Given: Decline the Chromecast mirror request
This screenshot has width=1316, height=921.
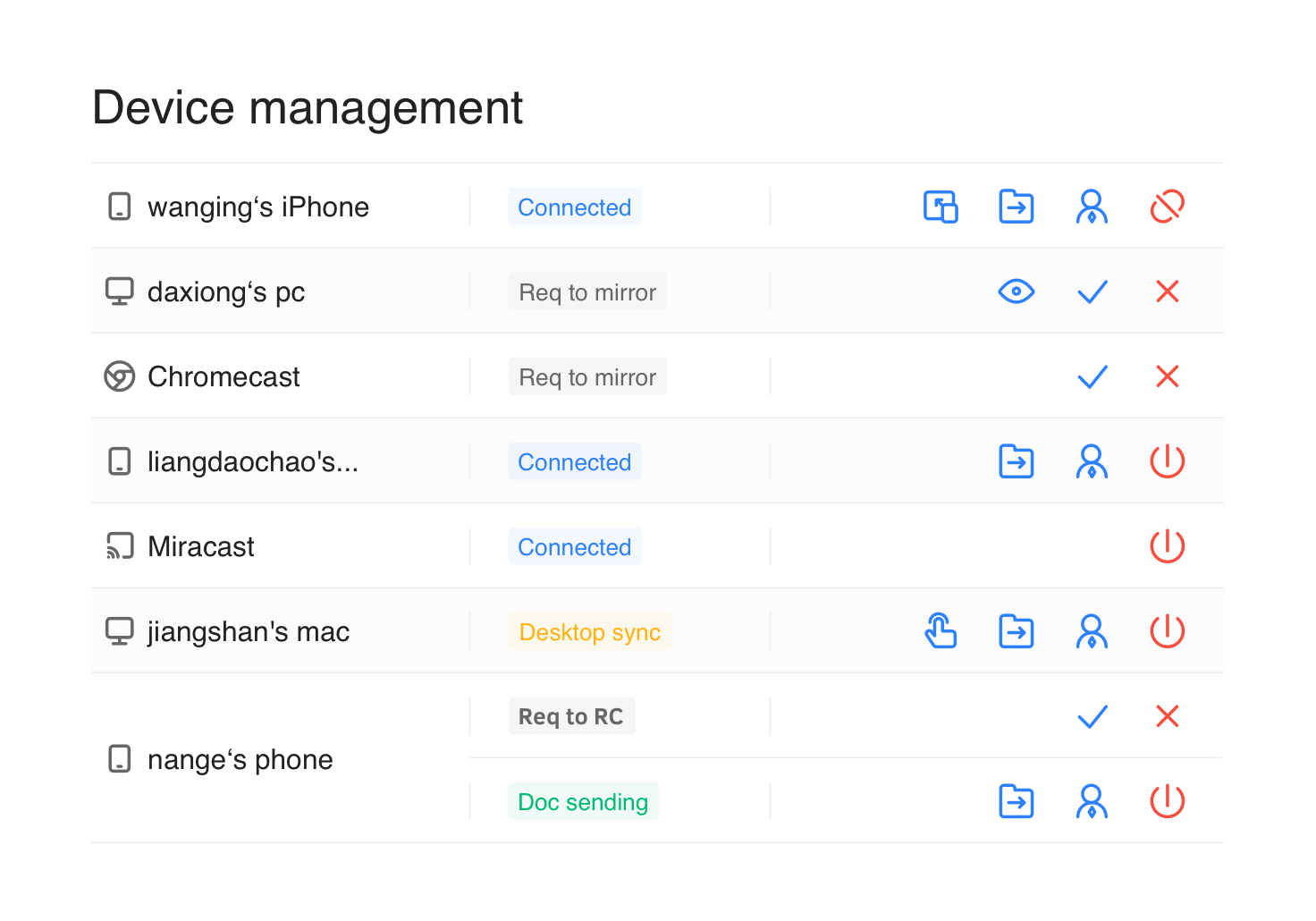Looking at the screenshot, I should pyautogui.click(x=1167, y=376).
